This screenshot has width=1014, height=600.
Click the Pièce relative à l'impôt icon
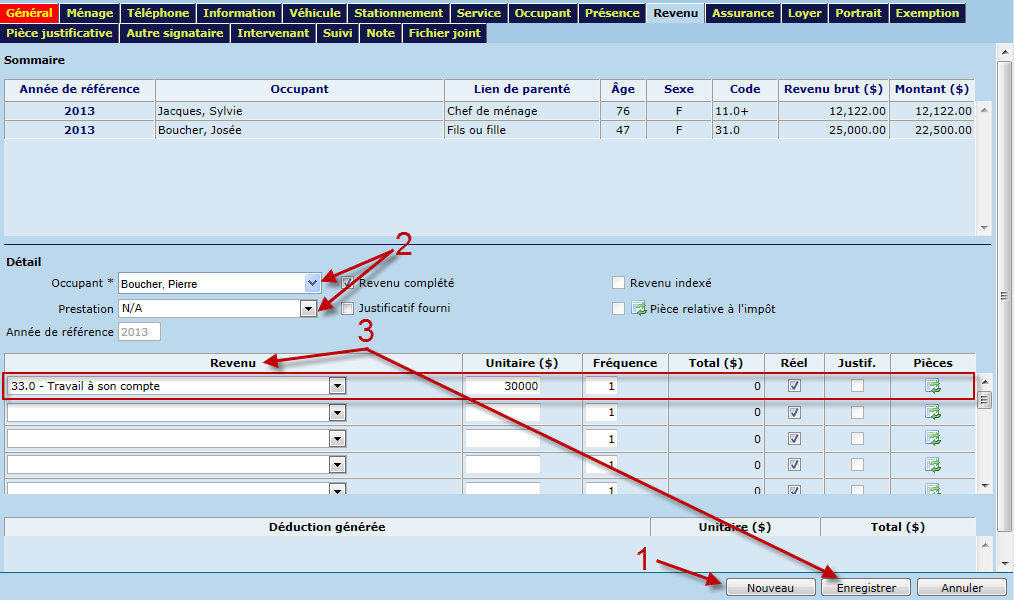click(639, 309)
